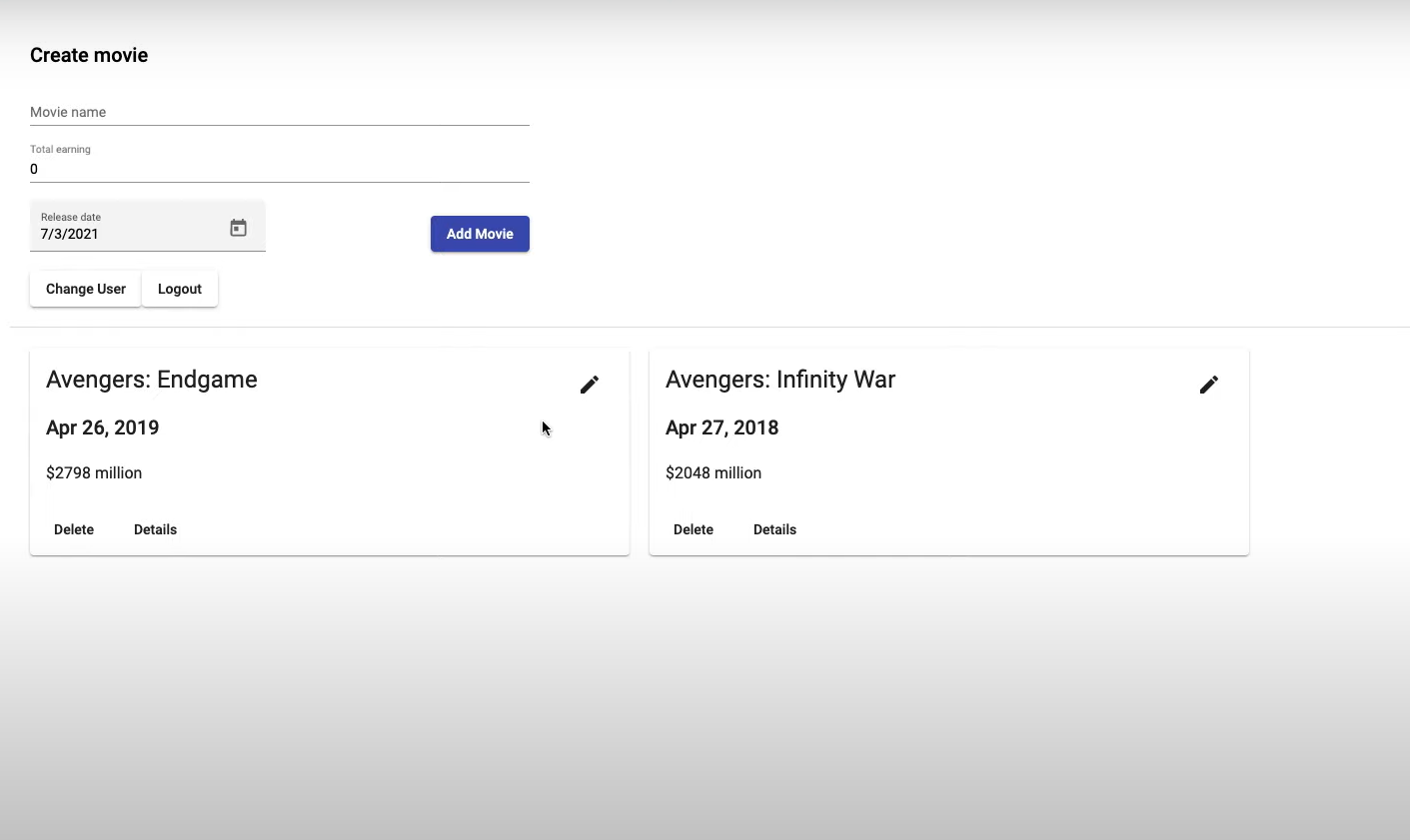Click the Create movie heading

click(89, 55)
